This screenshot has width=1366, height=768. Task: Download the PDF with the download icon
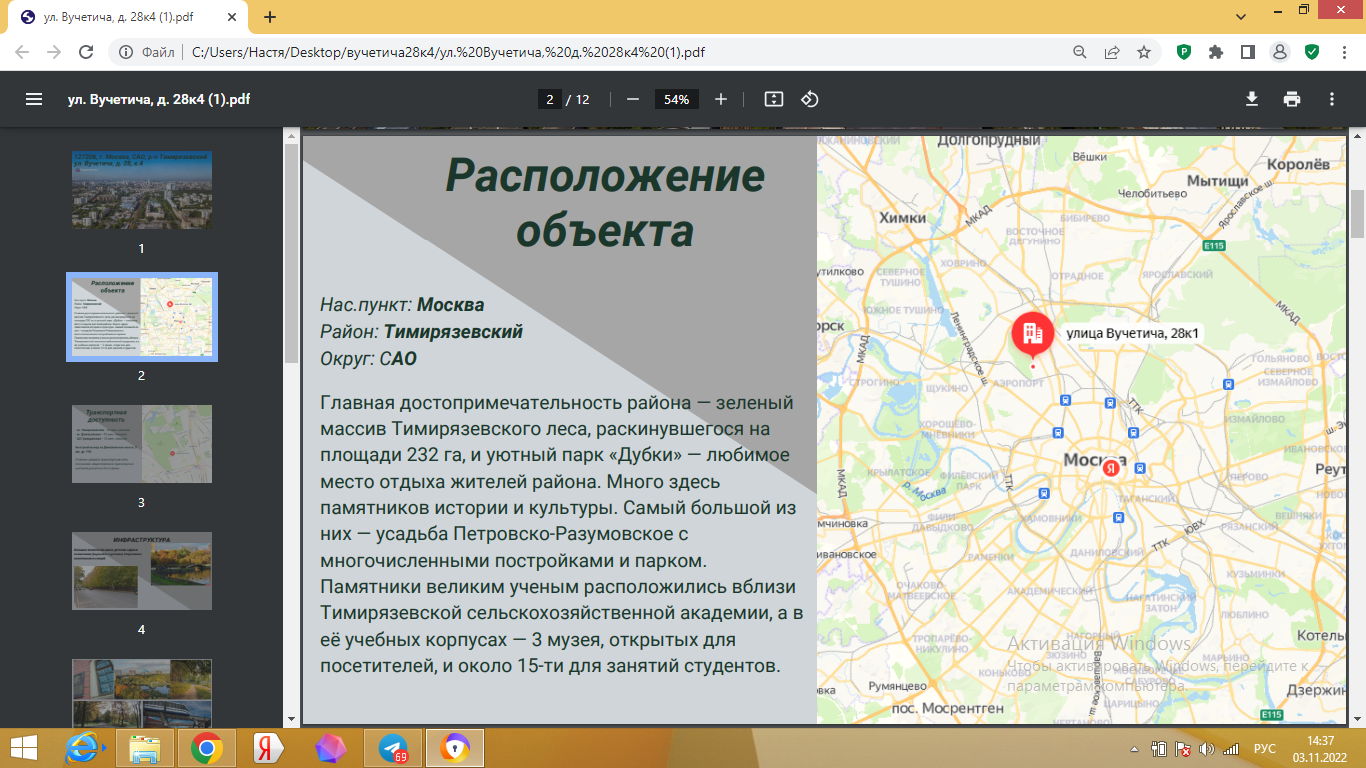click(x=1251, y=99)
